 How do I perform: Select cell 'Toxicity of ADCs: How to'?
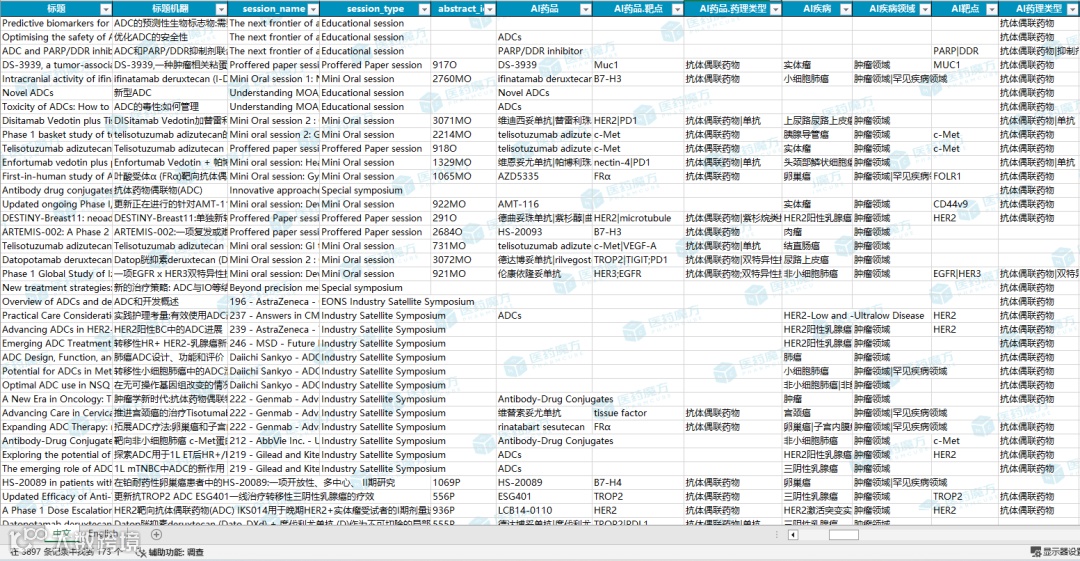click(x=56, y=107)
